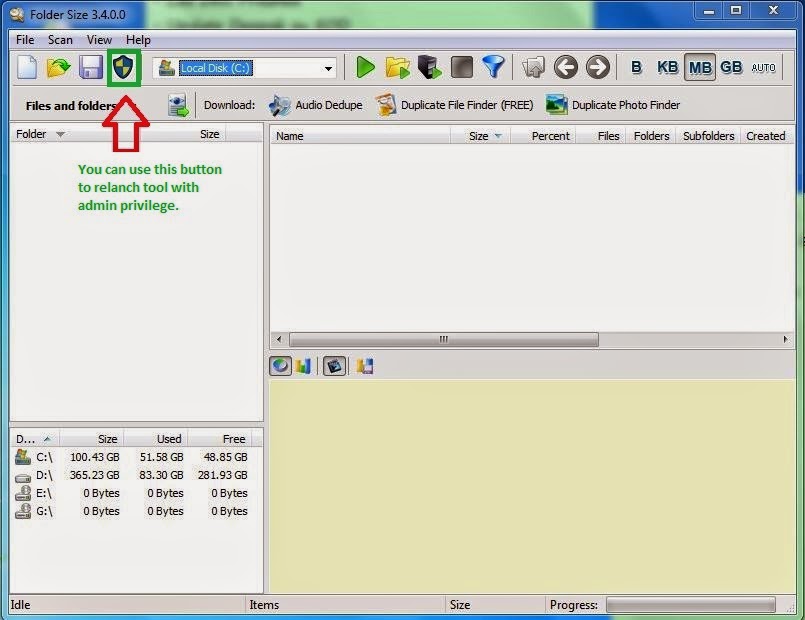805x620 pixels.
Task: Click the Duplicate File Finder icon
Action: click(x=386, y=105)
